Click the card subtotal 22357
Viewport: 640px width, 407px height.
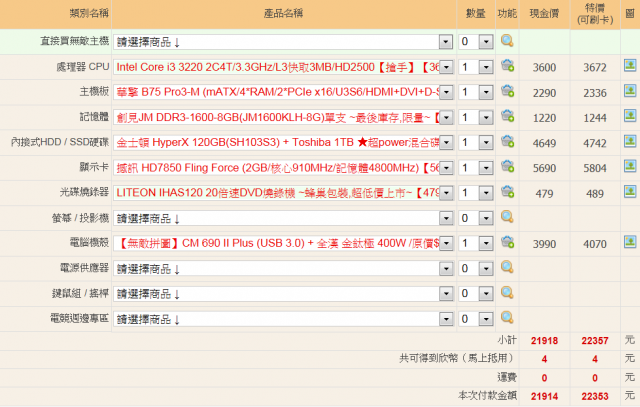[595, 340]
